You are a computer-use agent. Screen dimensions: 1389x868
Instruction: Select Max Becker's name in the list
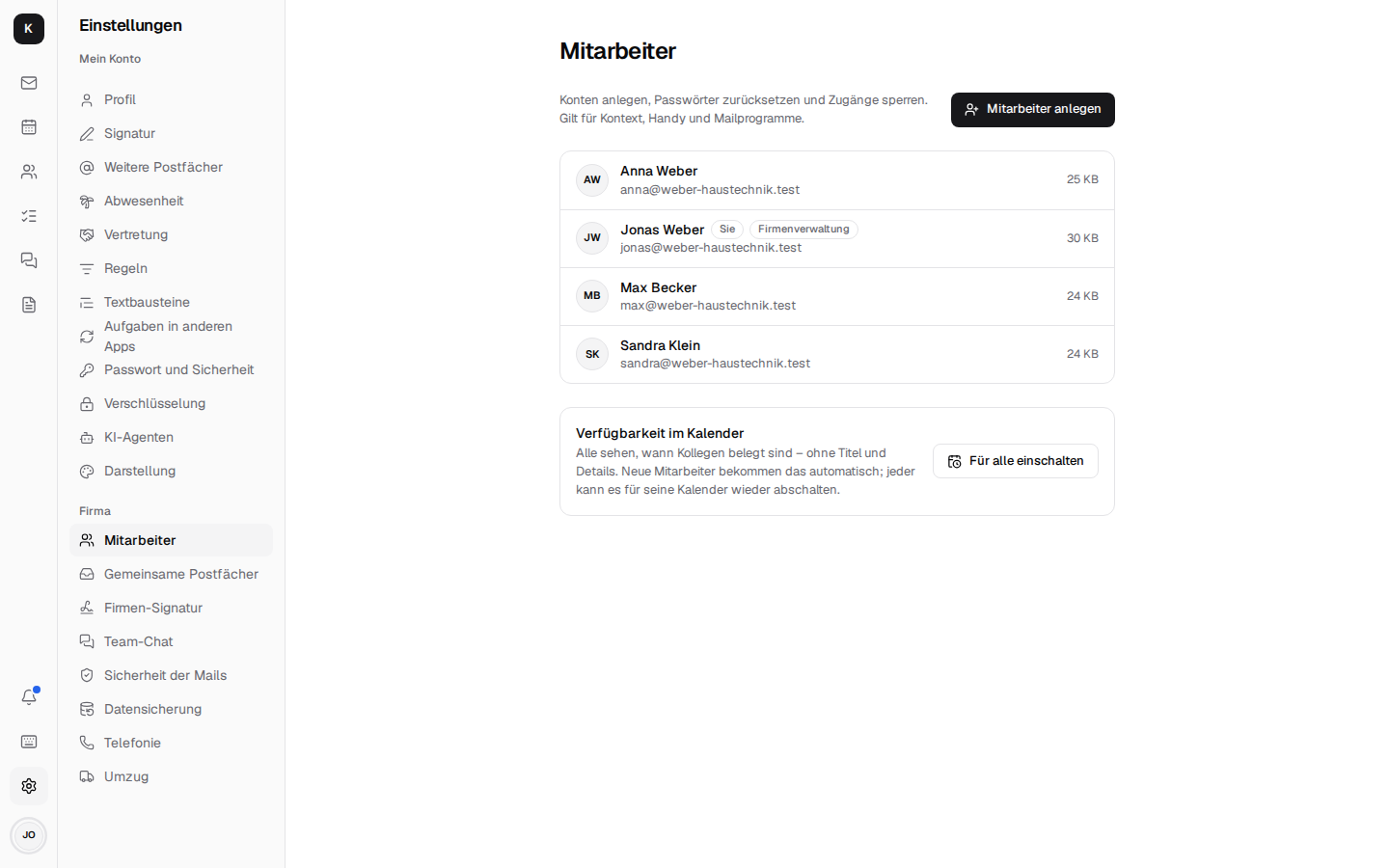pyautogui.click(x=659, y=287)
